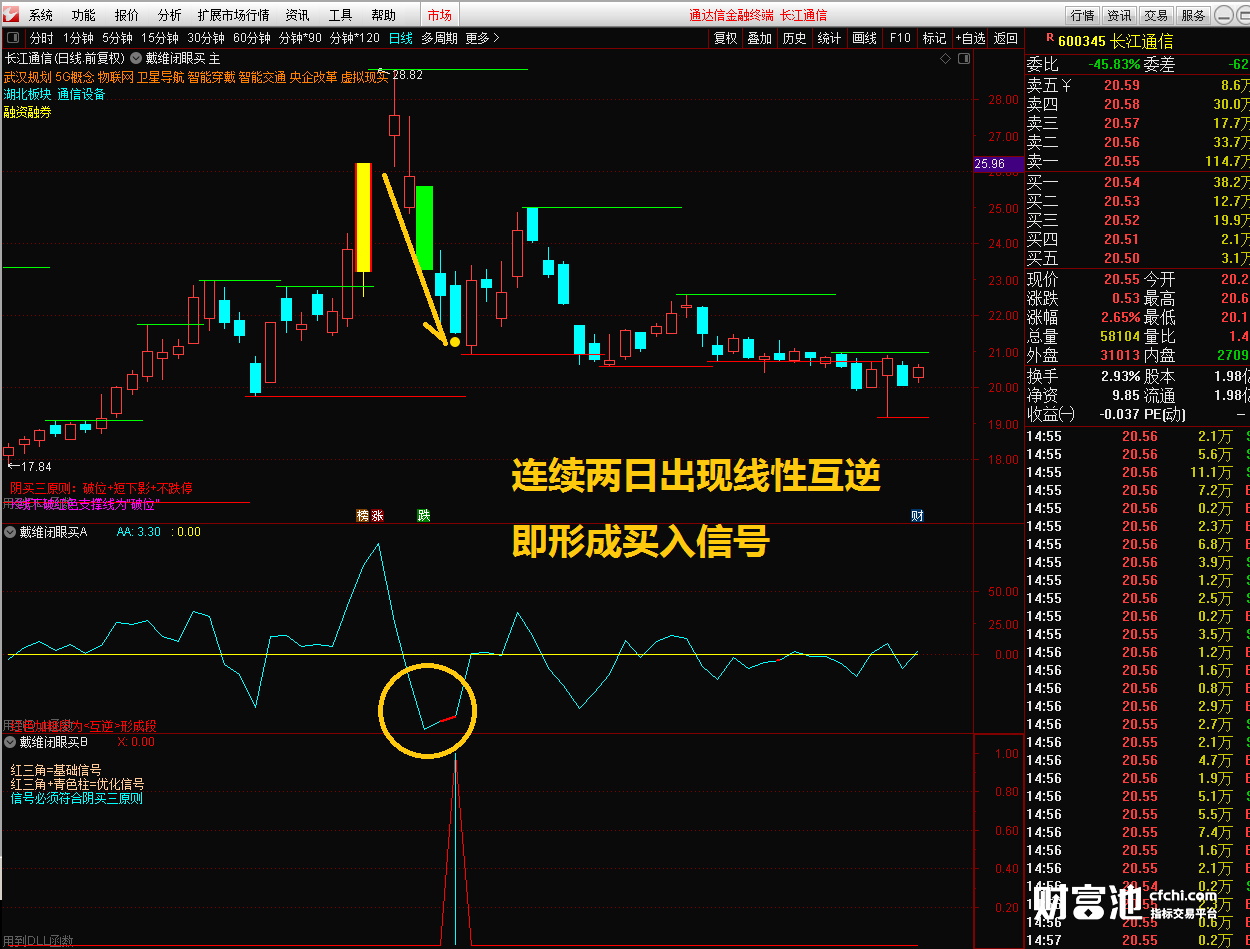Click the 统计 toolbar button
This screenshot has width=1250, height=949.
(x=830, y=38)
